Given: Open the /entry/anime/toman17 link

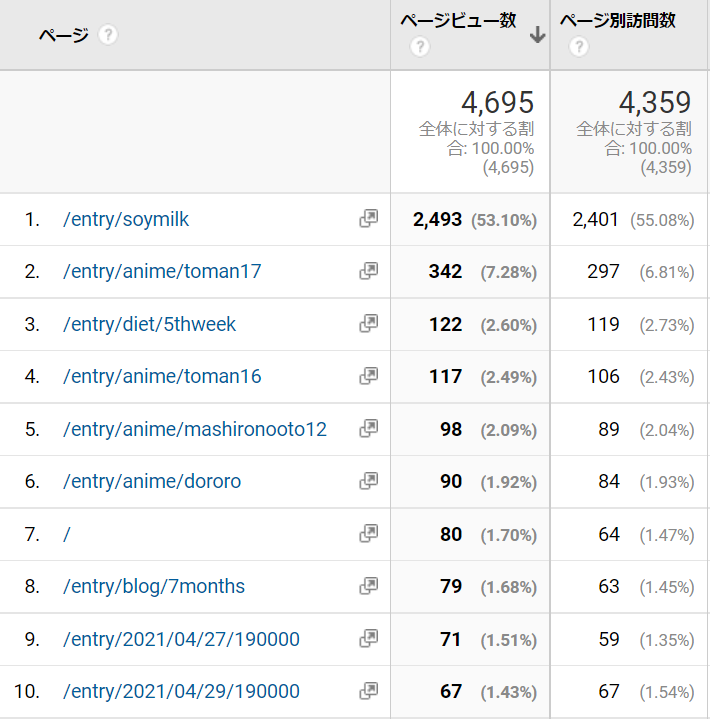Looking at the screenshot, I should (162, 271).
